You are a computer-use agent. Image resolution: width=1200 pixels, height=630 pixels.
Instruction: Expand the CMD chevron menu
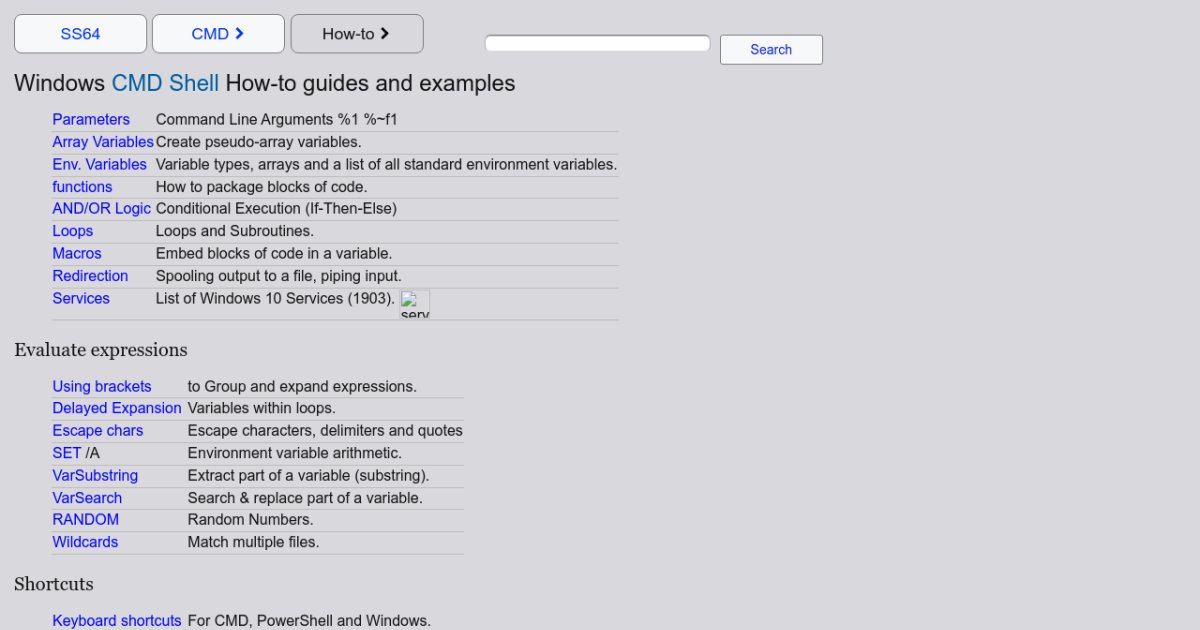click(x=218, y=34)
